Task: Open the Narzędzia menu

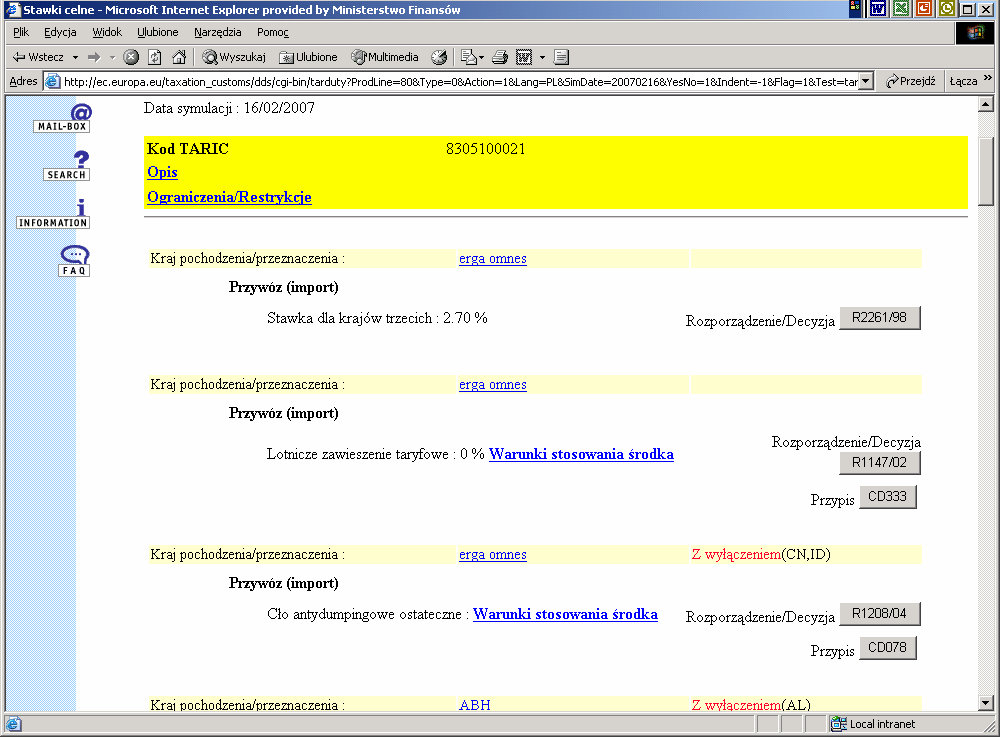Action: (217, 32)
